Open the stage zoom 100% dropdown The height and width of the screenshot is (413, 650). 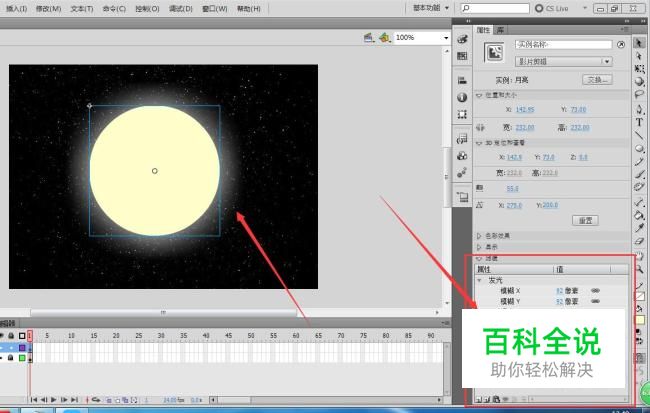(x=446, y=38)
